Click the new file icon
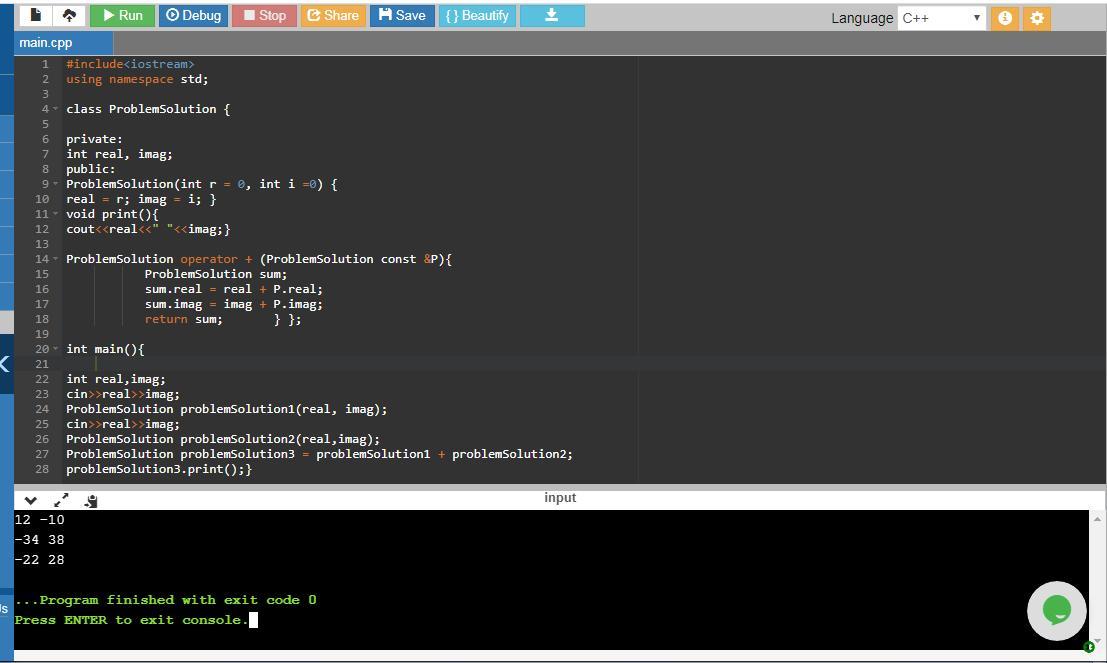This screenshot has height=663, width=1107. point(36,15)
